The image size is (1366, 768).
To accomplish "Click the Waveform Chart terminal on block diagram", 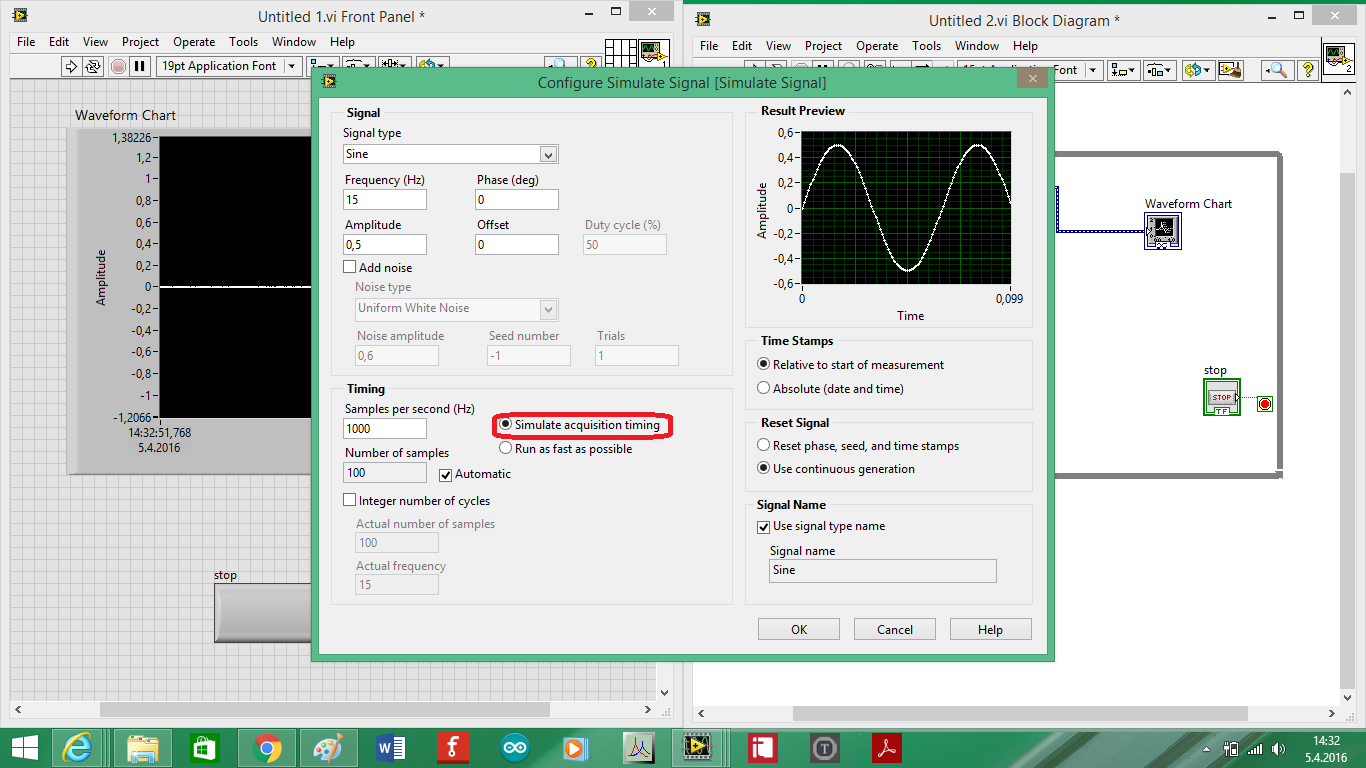I will click(1163, 231).
